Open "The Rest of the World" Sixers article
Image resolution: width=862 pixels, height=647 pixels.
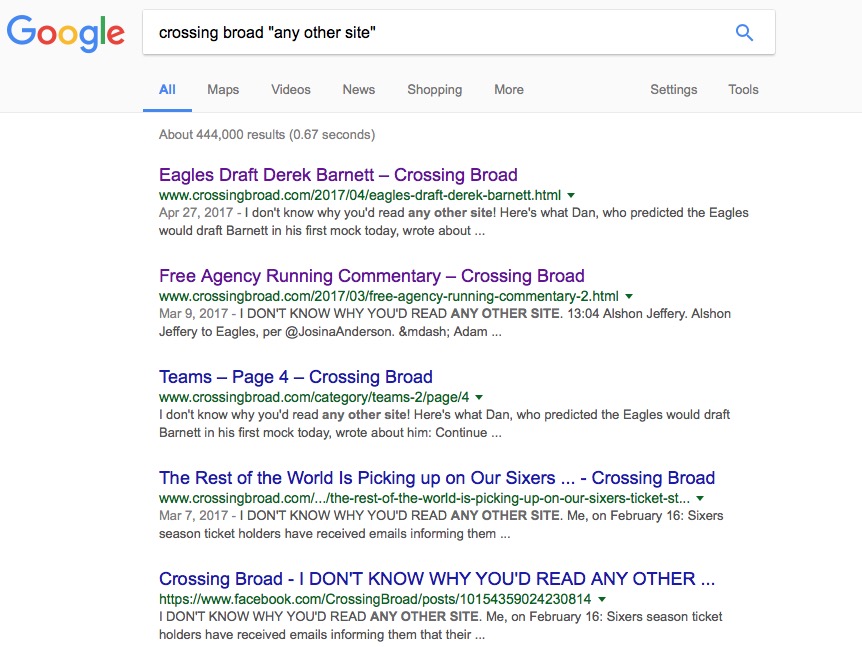[x=437, y=478]
